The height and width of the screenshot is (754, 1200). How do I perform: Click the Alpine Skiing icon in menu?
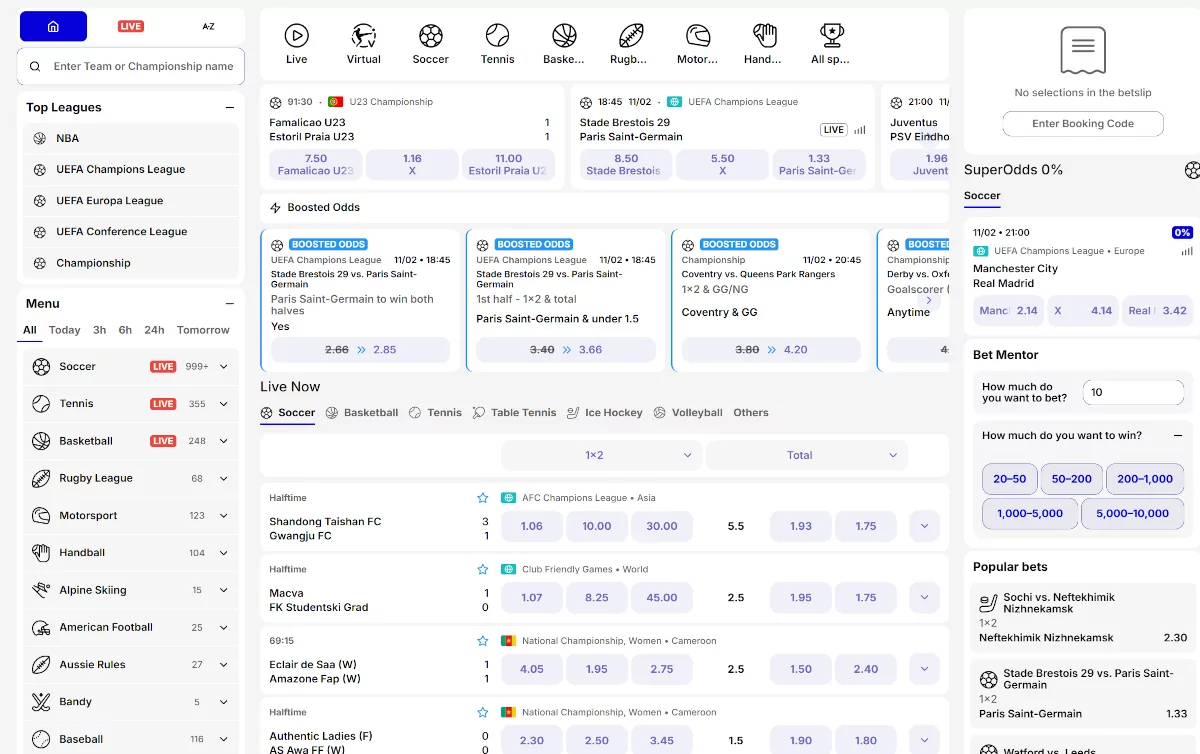41,590
